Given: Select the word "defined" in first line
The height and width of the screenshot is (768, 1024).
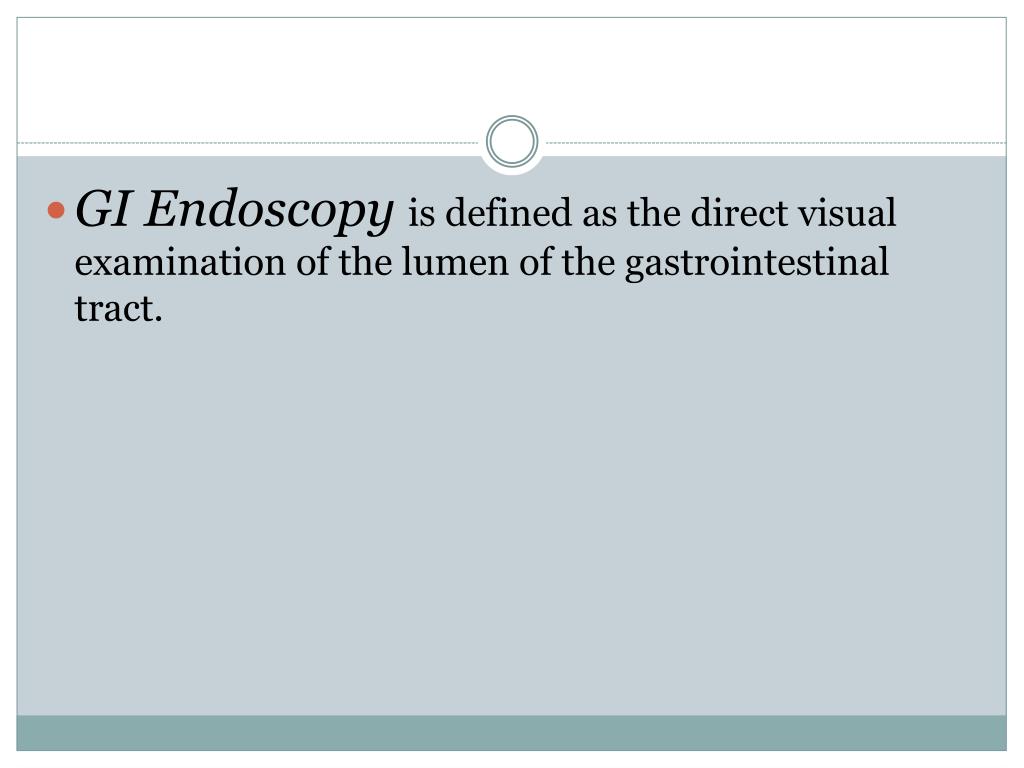Looking at the screenshot, I should pos(508,213).
